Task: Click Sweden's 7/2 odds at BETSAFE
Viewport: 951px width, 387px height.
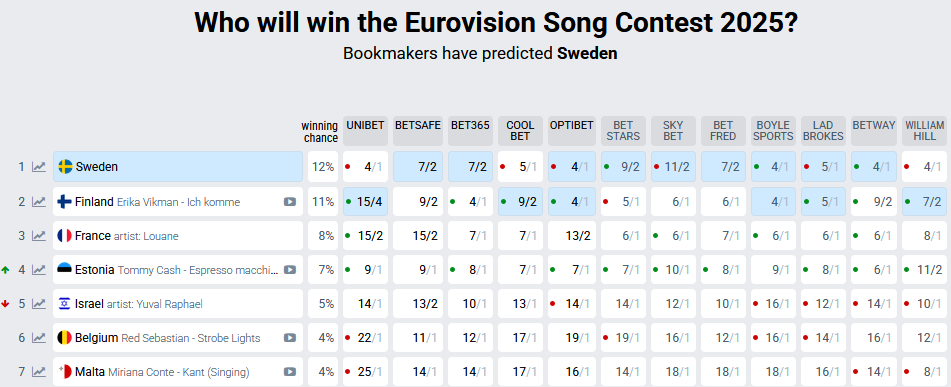Action: (x=418, y=167)
